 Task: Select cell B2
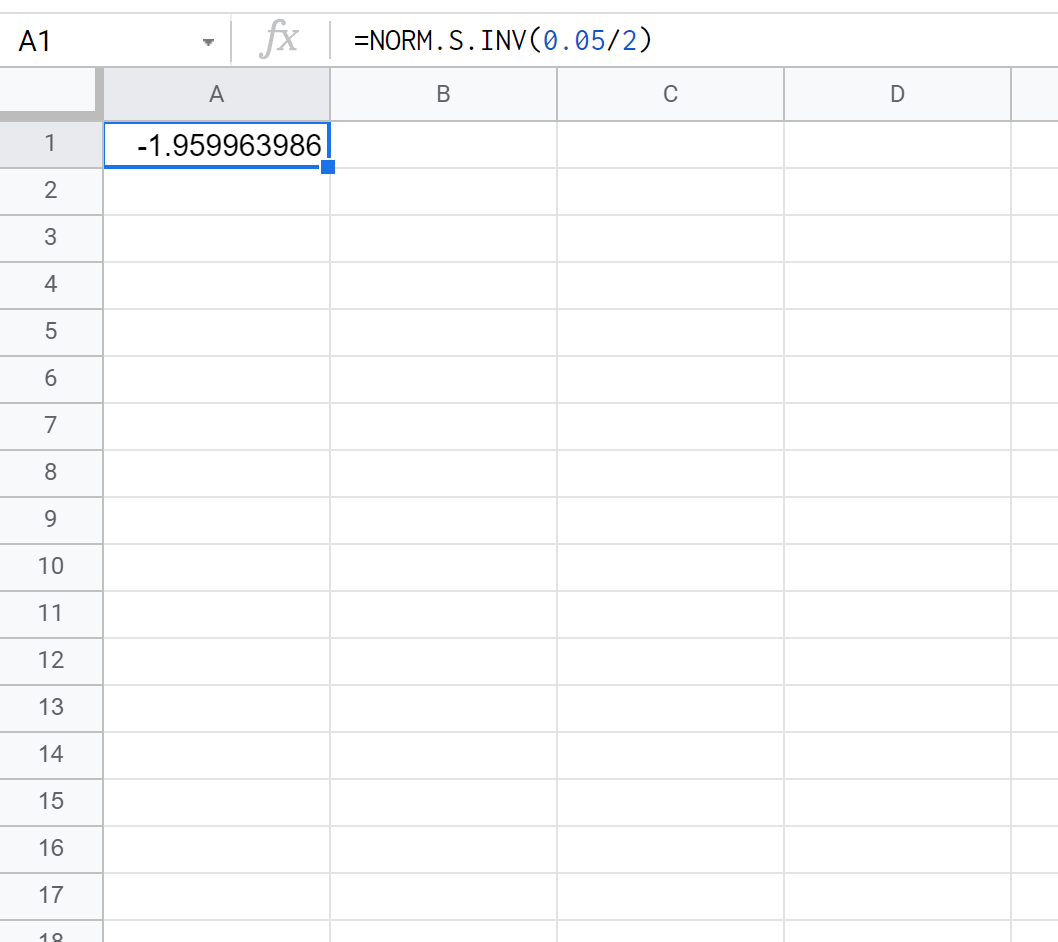[x=443, y=191]
